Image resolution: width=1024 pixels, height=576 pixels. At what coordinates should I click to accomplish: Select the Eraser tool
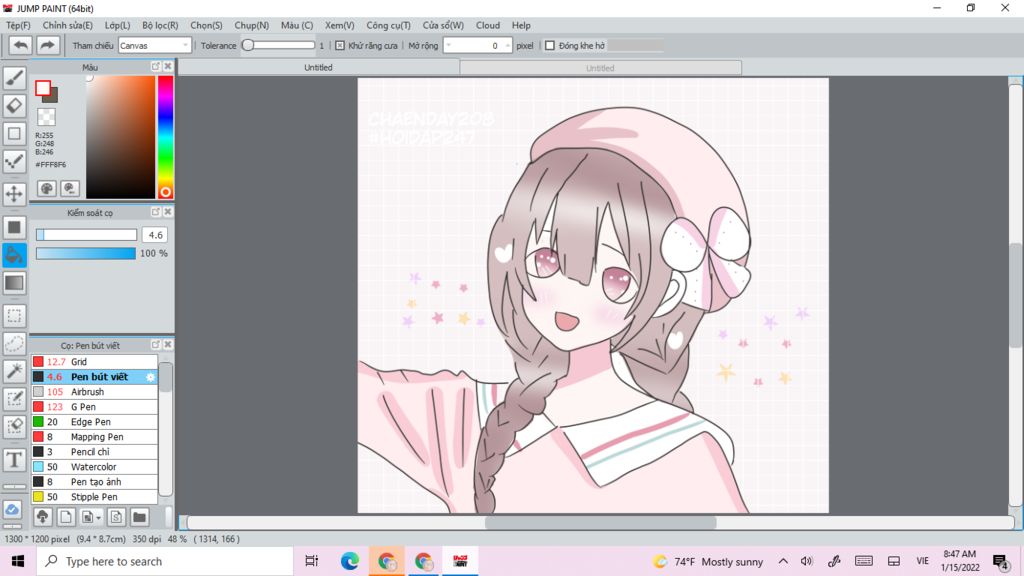(14, 106)
